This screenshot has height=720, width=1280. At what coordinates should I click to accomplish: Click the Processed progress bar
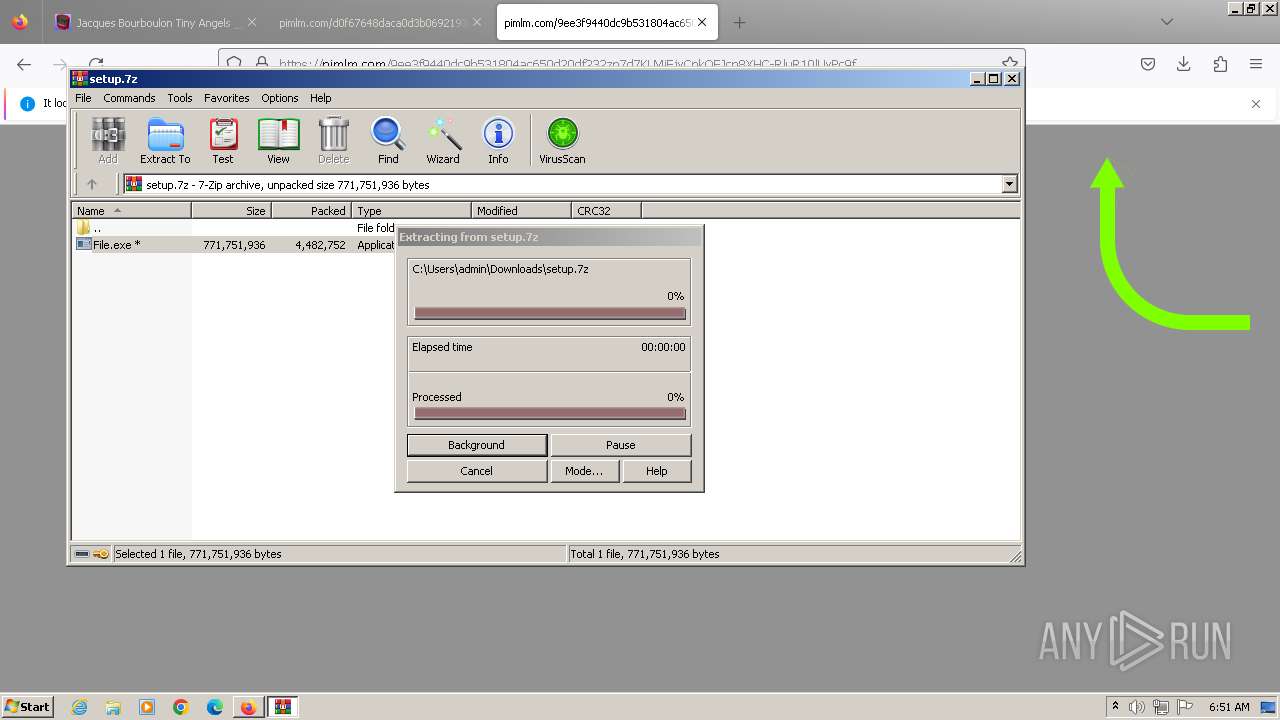550,414
